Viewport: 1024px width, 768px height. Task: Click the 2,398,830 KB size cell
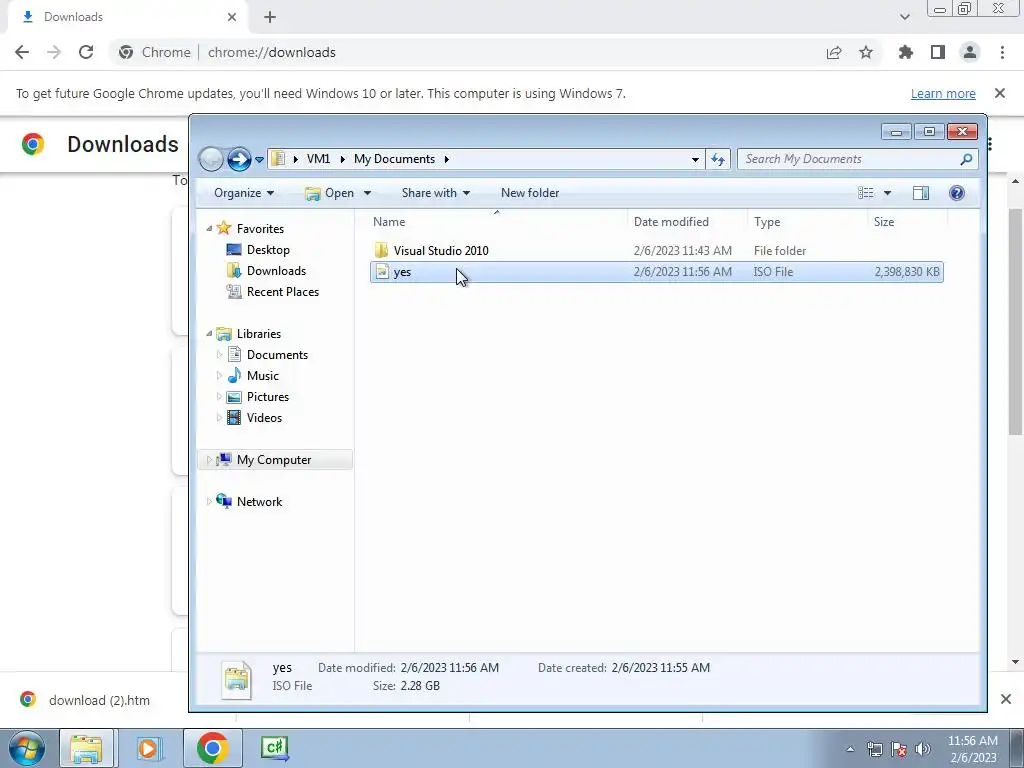(x=907, y=272)
